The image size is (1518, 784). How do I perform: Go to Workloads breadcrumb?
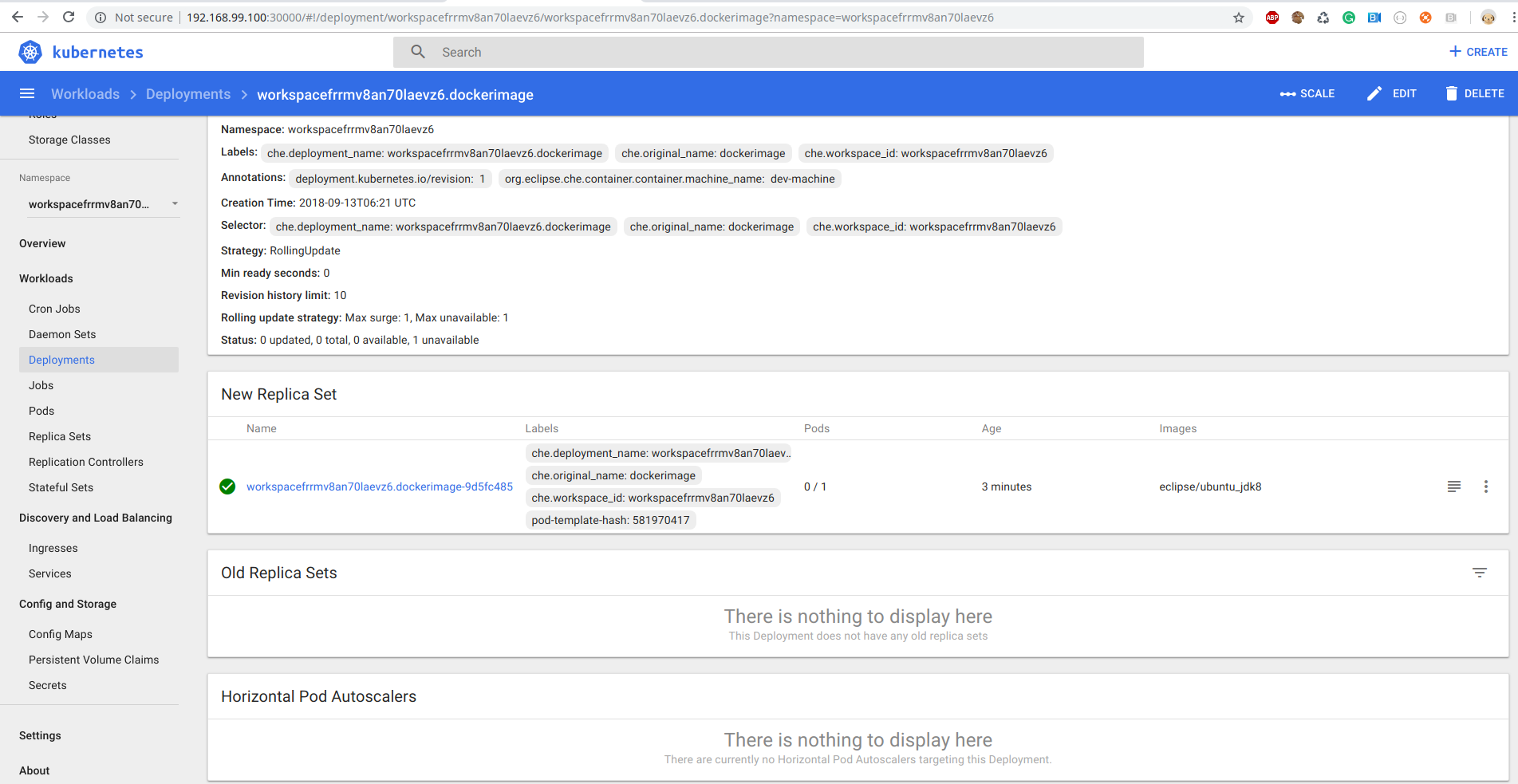pyautogui.click(x=85, y=94)
